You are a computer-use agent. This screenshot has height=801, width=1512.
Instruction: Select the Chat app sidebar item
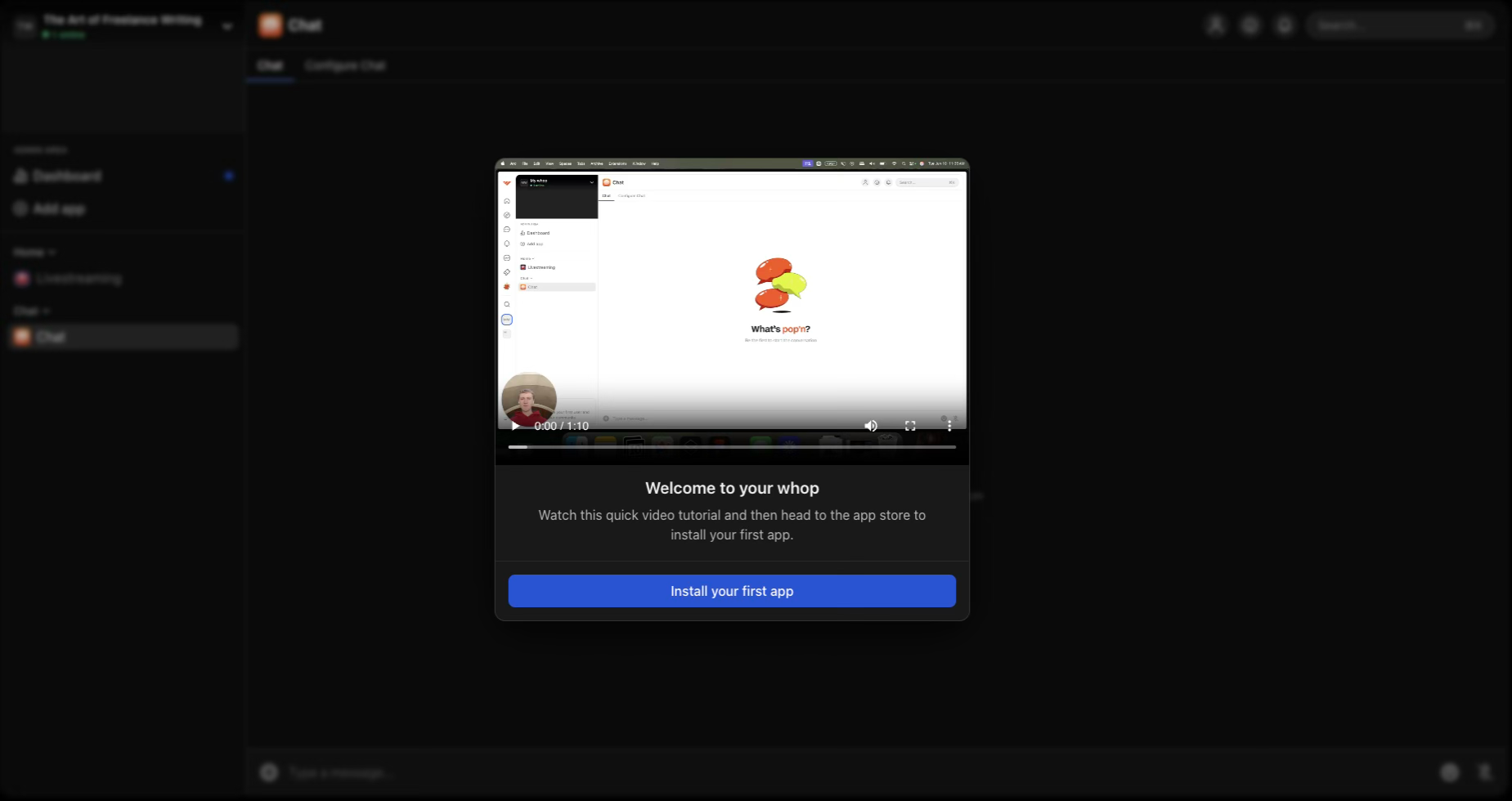pos(51,337)
